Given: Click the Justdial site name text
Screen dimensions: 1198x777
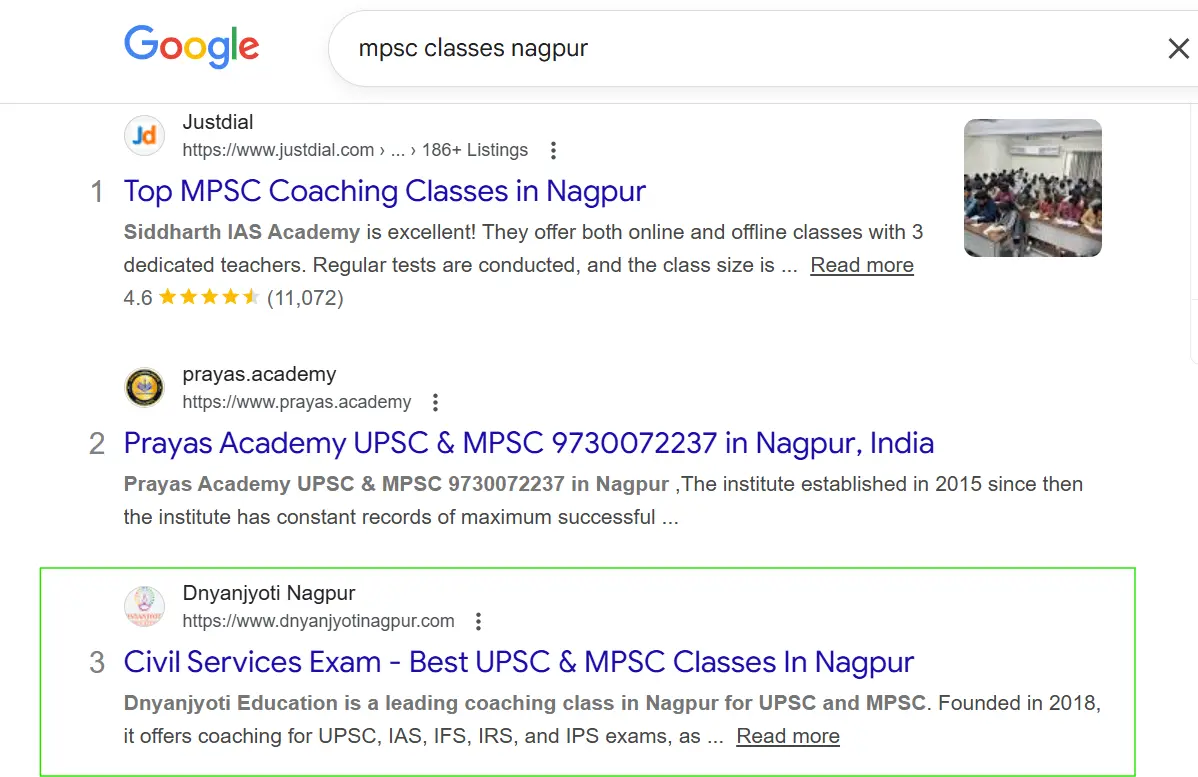Looking at the screenshot, I should click(x=218, y=122).
